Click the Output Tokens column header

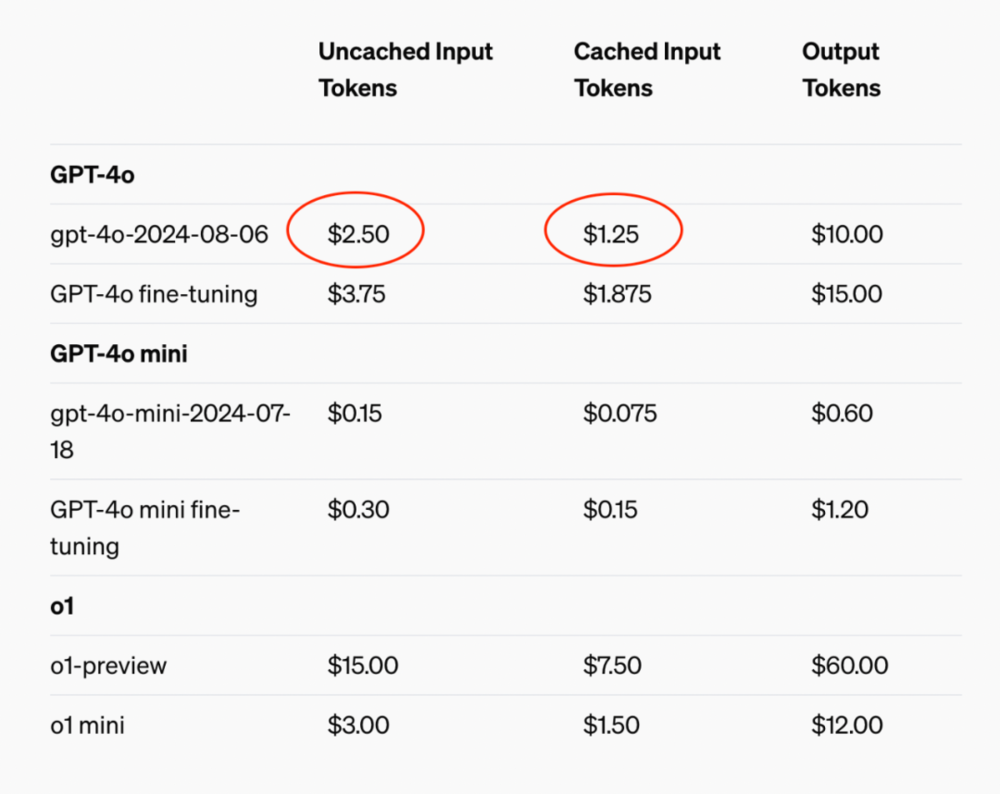point(841,70)
